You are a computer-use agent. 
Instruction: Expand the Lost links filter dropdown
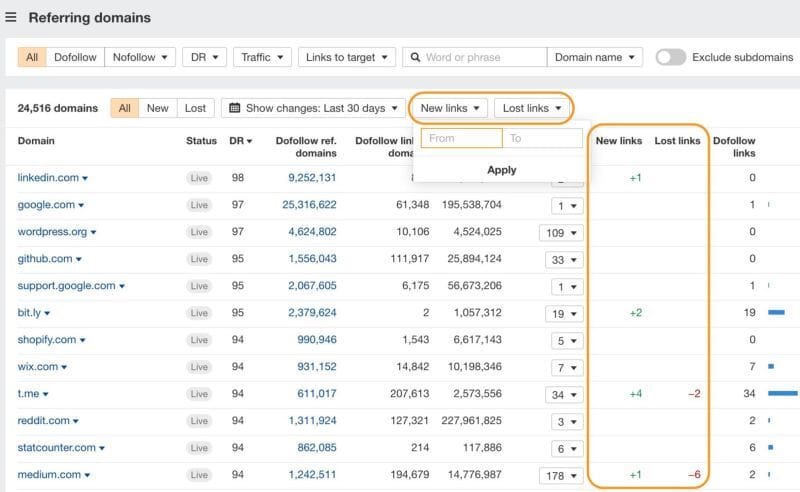coord(532,108)
